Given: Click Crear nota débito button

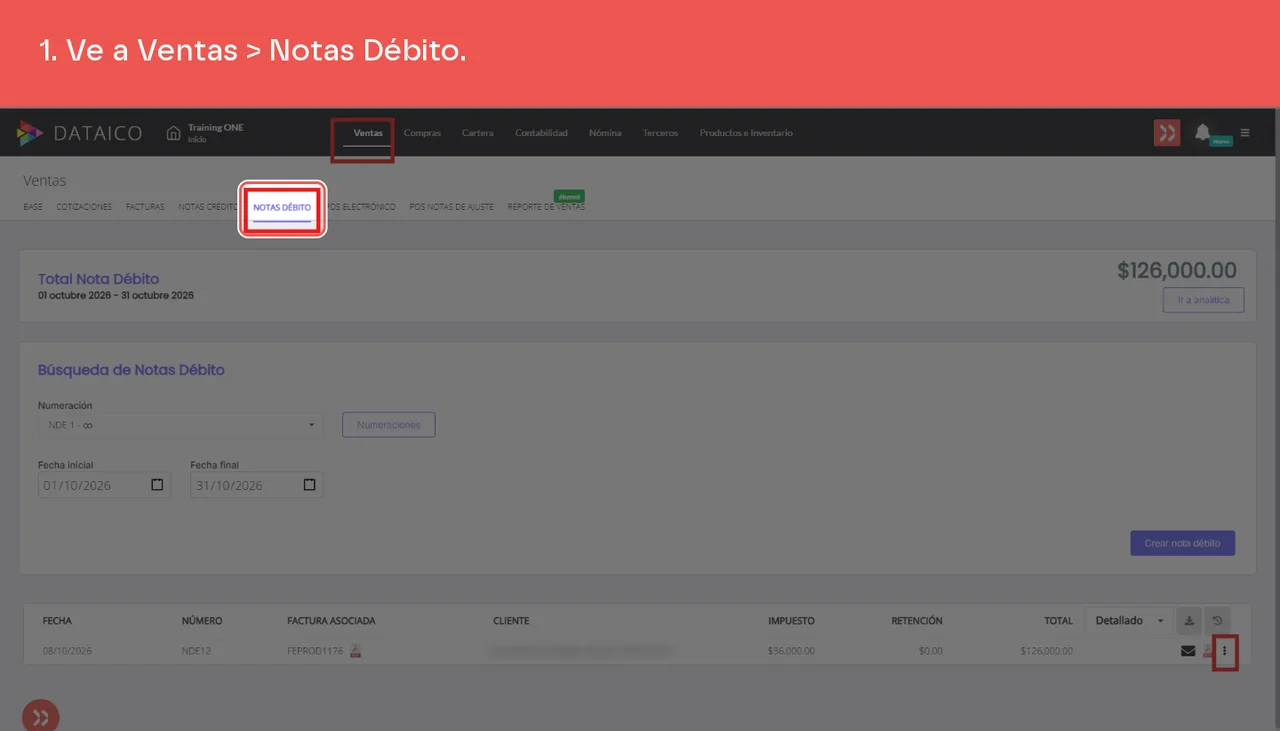Looking at the screenshot, I should pos(1183,543).
